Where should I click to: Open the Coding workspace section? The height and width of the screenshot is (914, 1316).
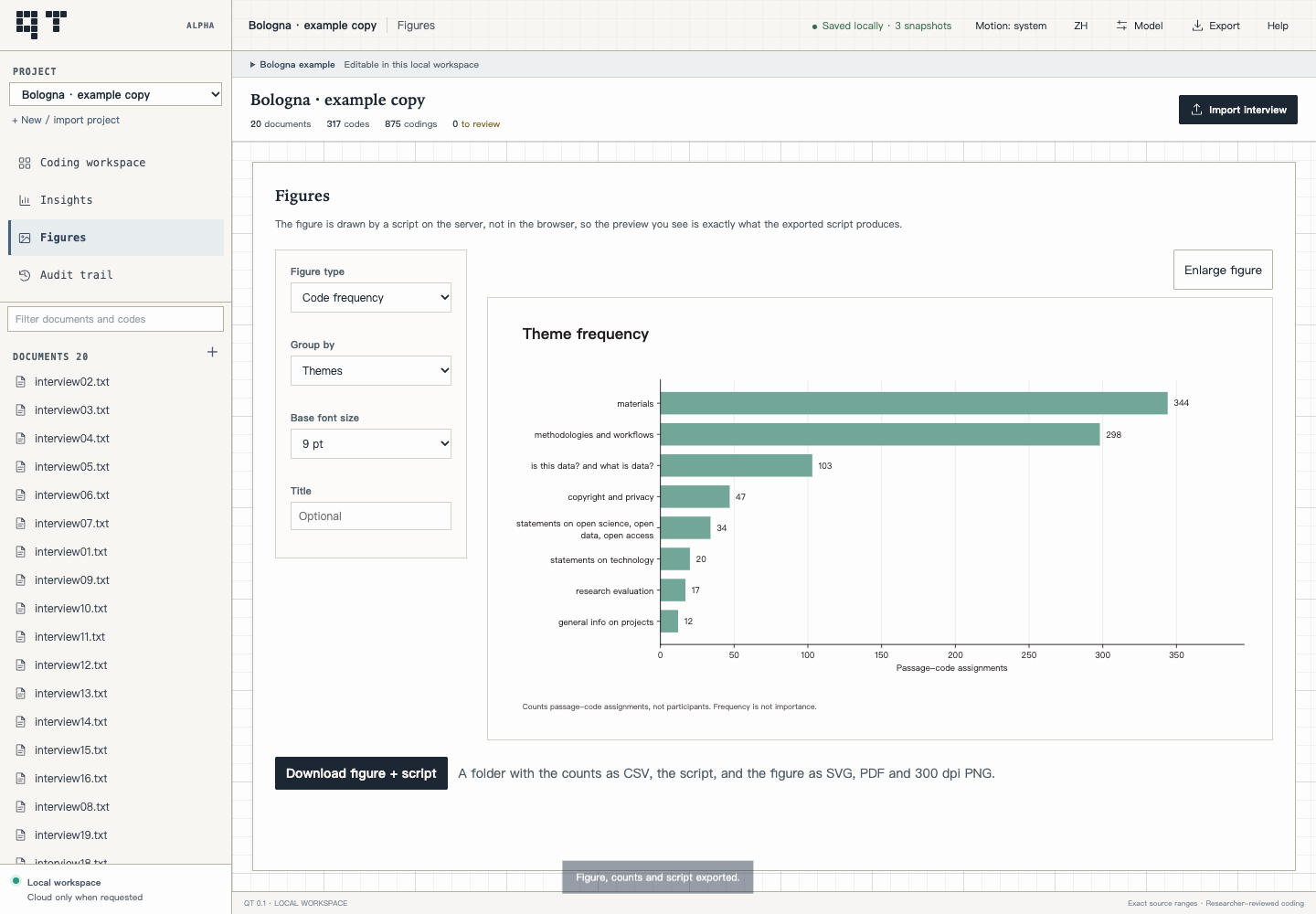click(x=116, y=163)
